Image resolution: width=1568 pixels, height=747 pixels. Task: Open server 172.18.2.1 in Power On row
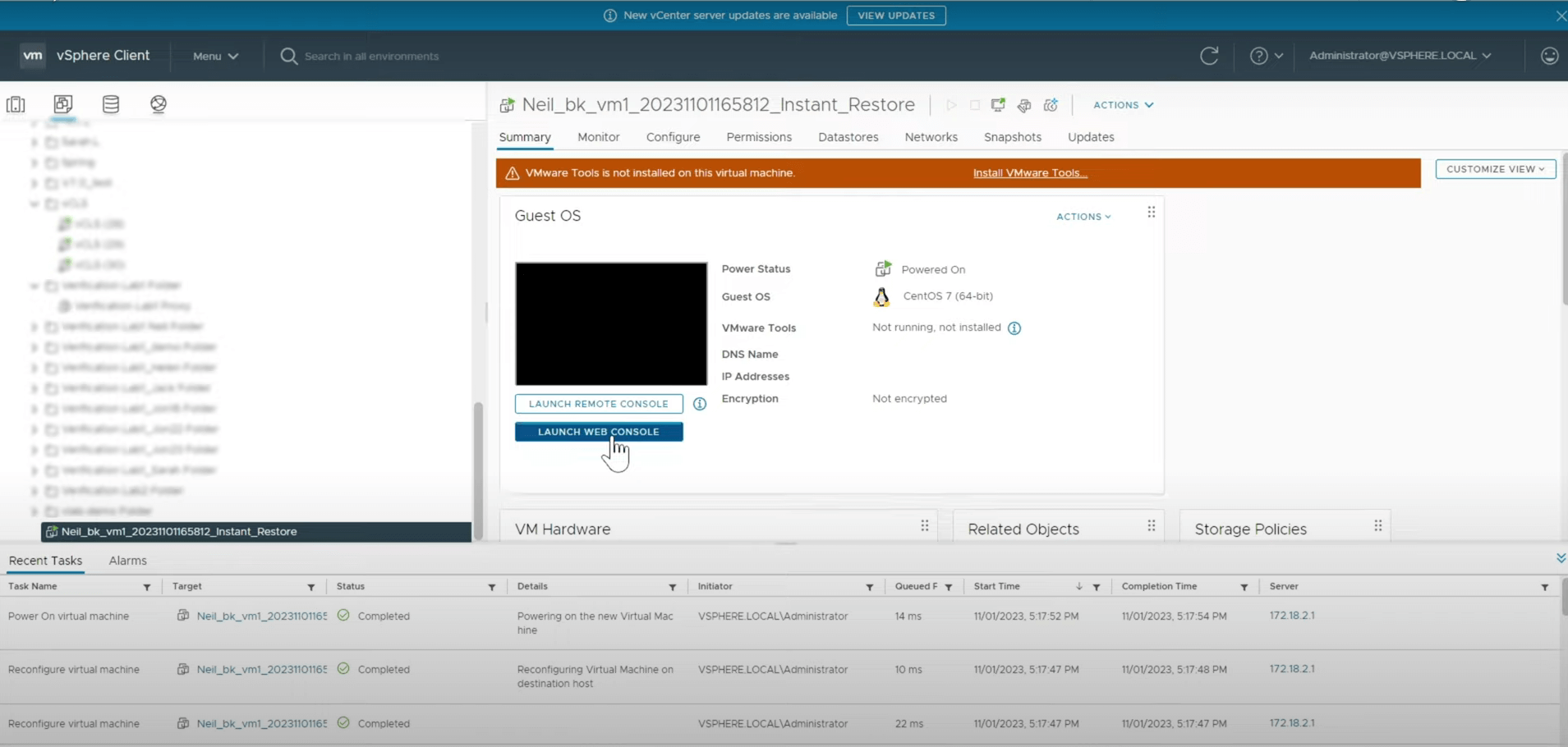click(1292, 616)
